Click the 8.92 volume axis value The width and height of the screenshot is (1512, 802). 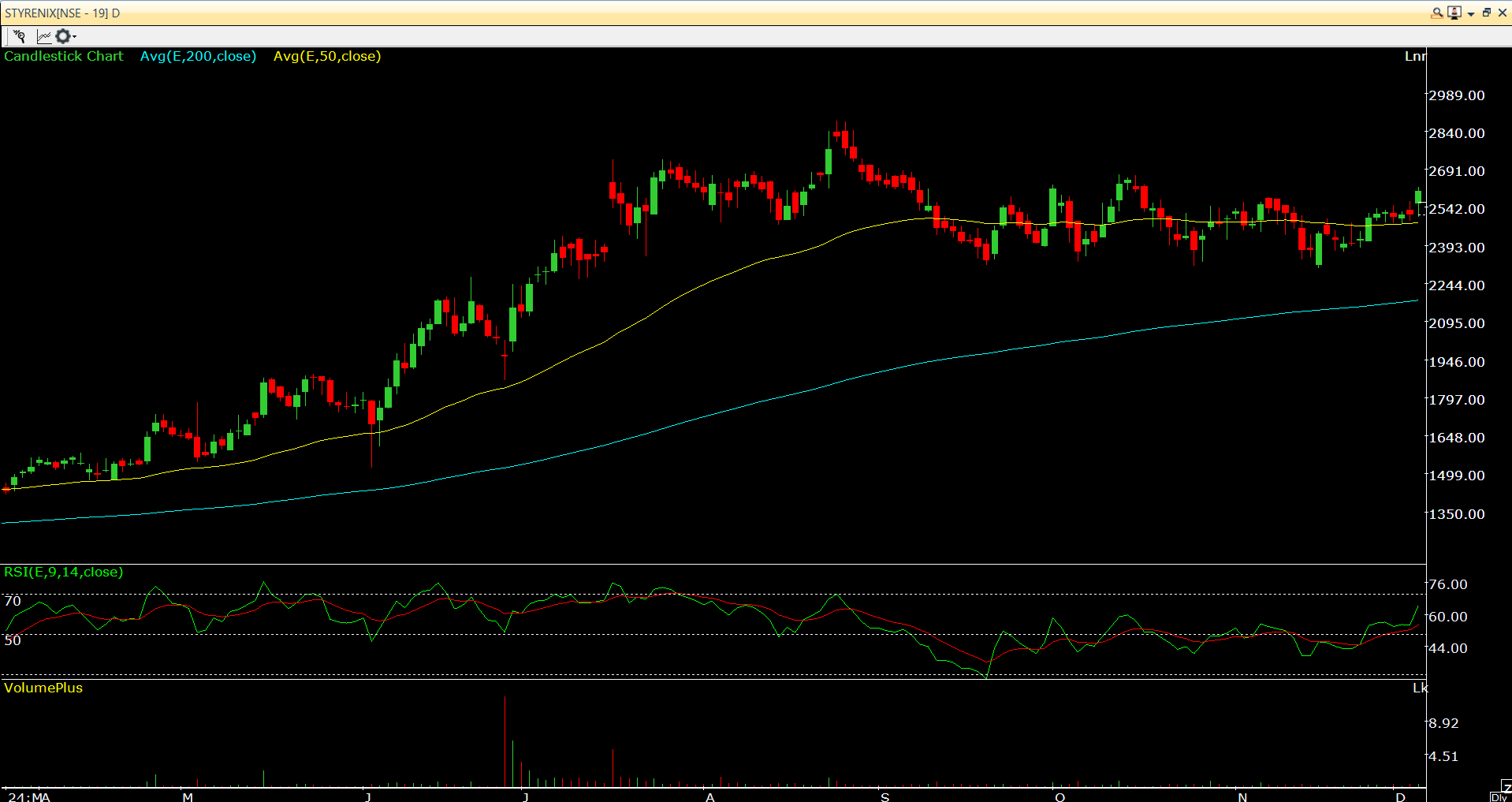pyautogui.click(x=1443, y=723)
